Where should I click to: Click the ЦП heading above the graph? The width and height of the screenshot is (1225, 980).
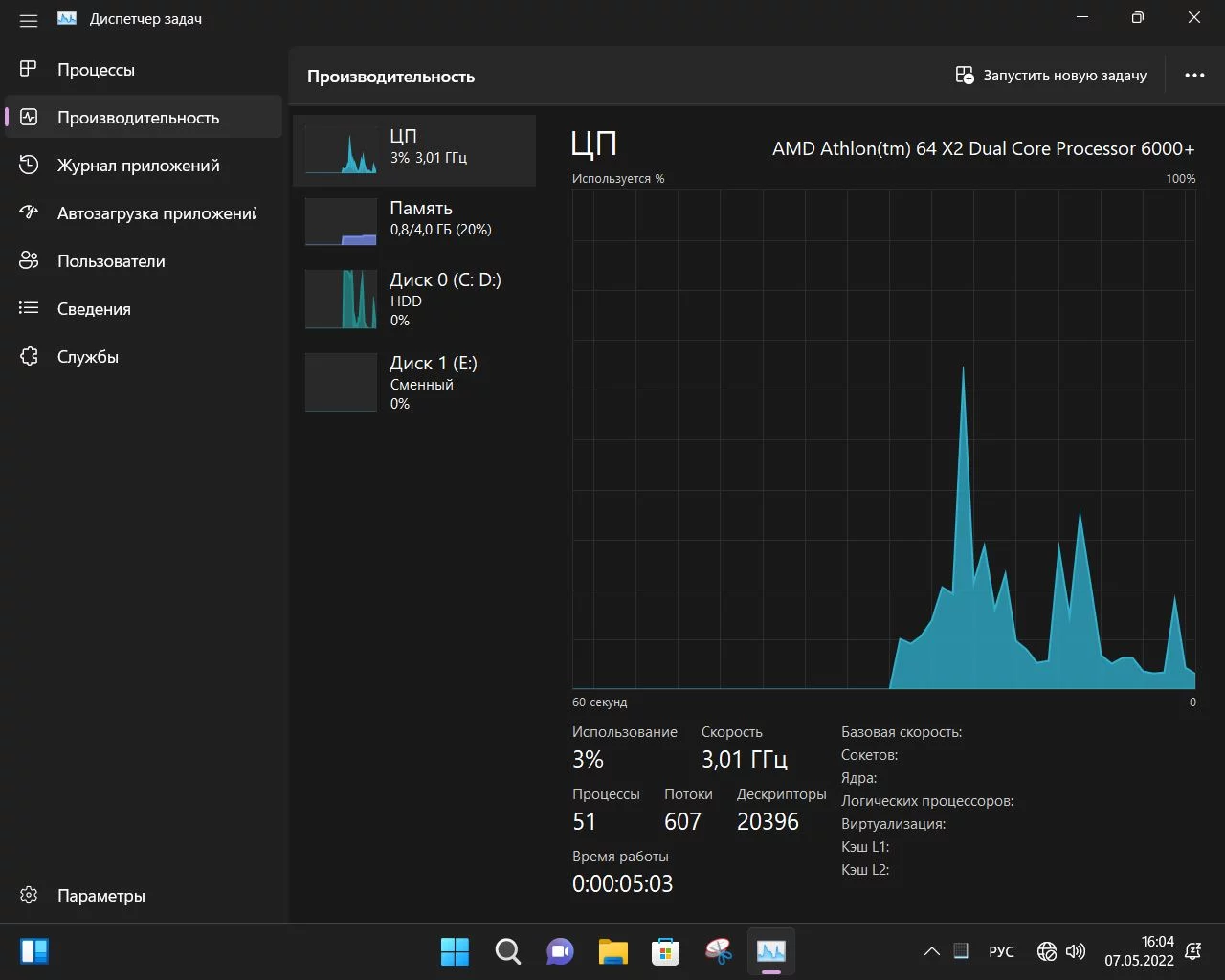pos(593,145)
